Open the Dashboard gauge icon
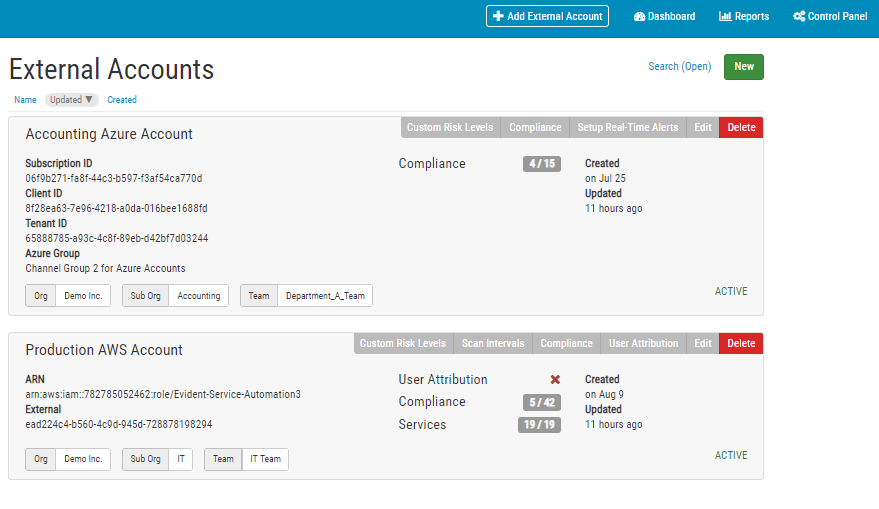 click(639, 16)
